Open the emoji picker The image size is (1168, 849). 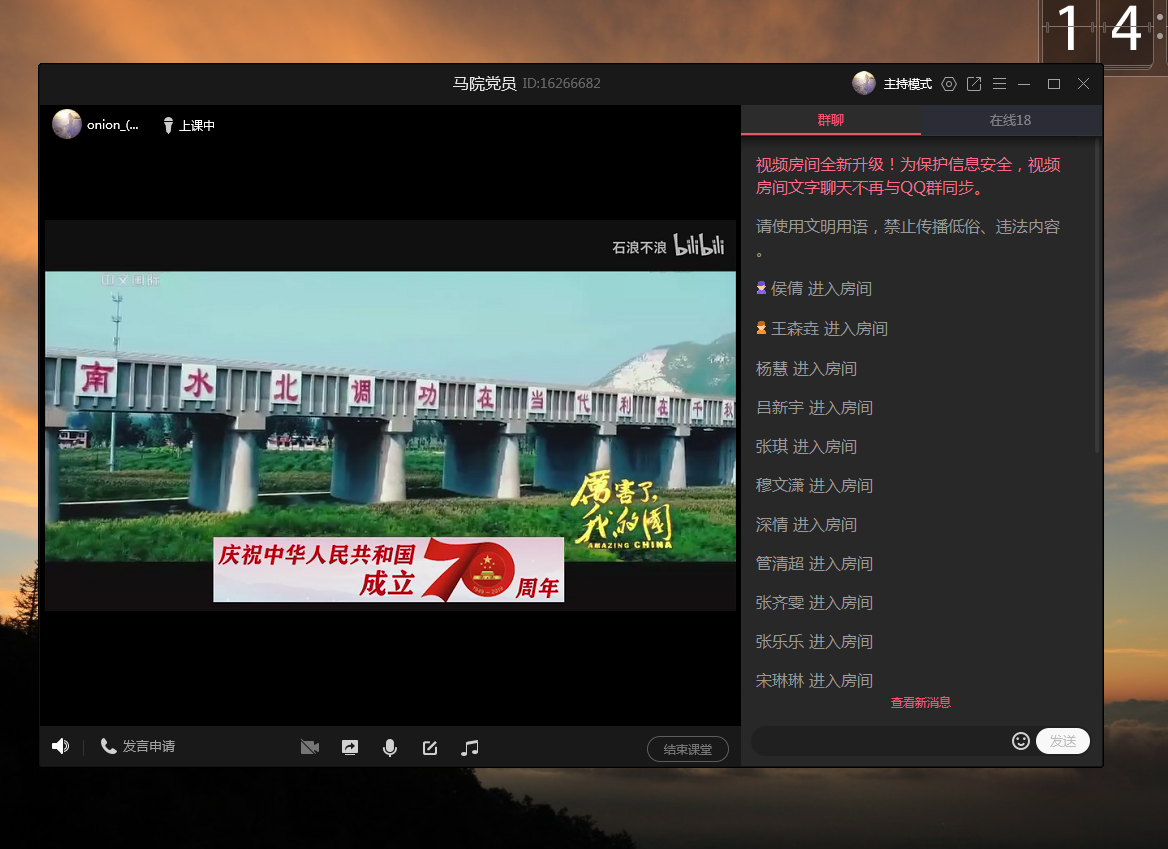1021,741
